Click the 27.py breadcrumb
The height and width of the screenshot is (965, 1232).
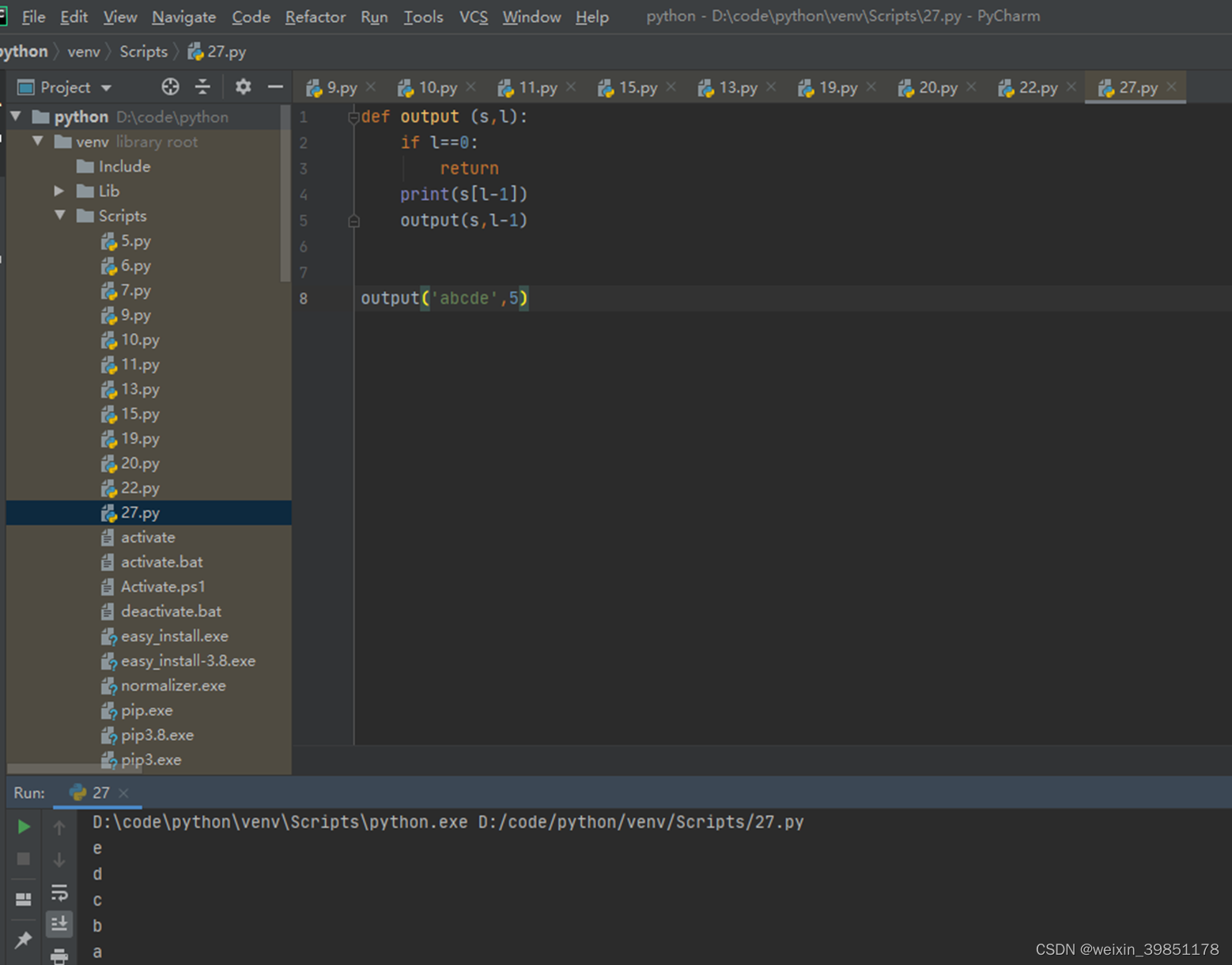point(217,51)
